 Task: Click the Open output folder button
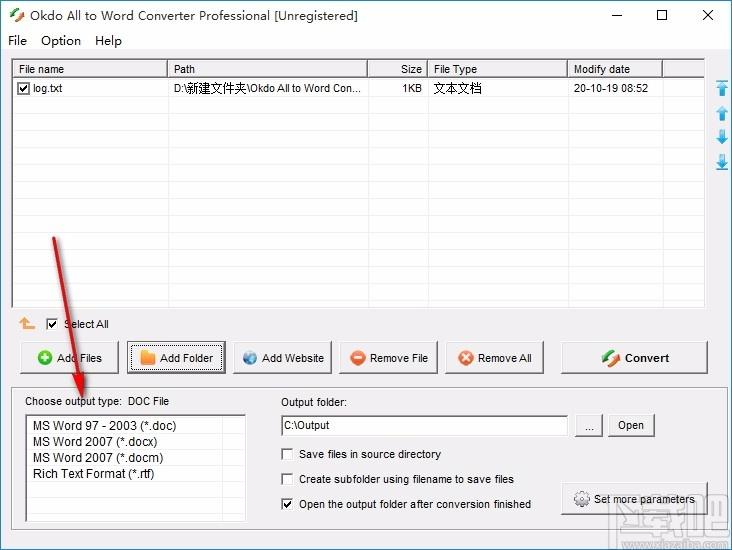(631, 425)
